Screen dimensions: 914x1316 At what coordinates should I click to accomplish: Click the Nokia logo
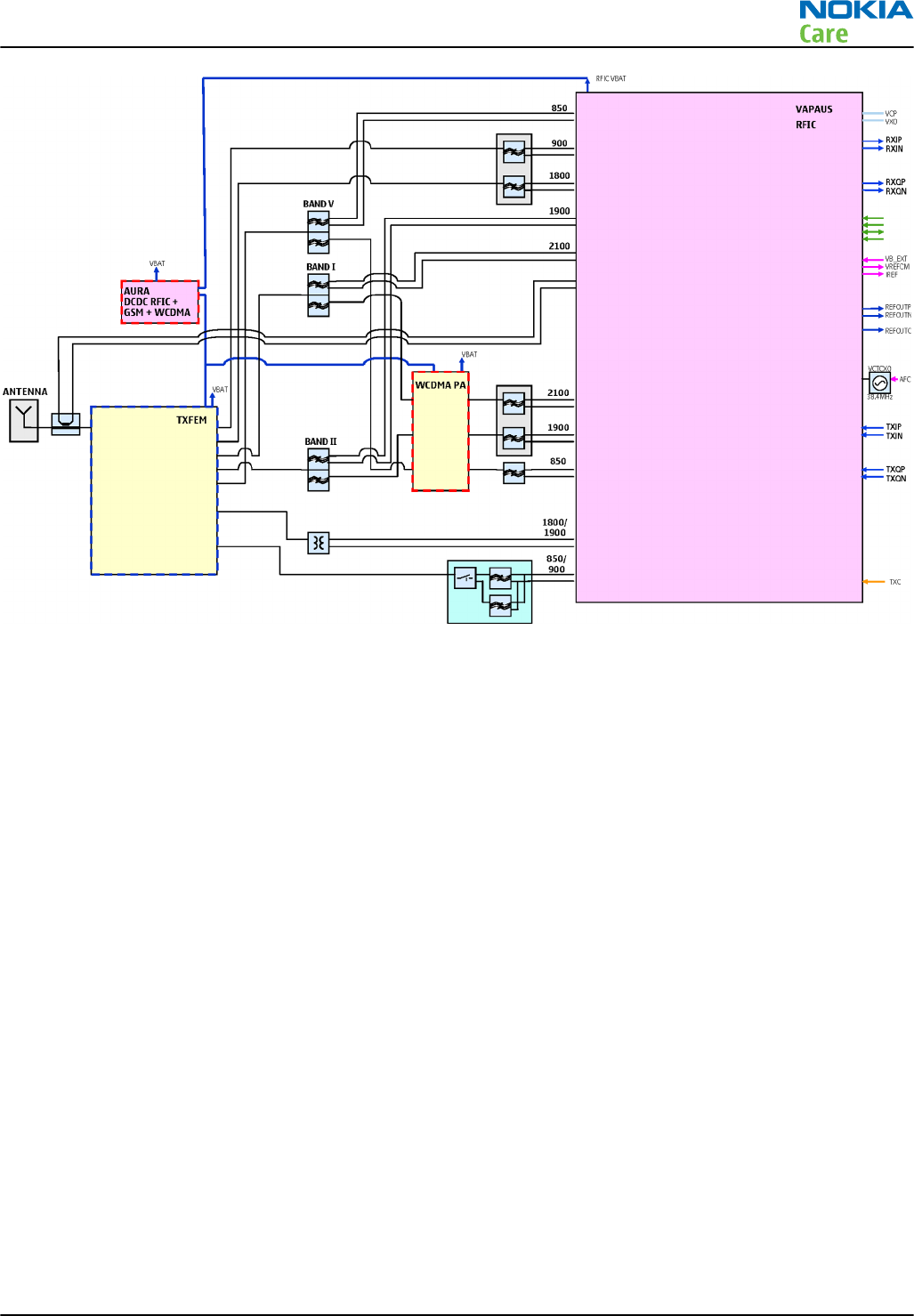click(855, 10)
